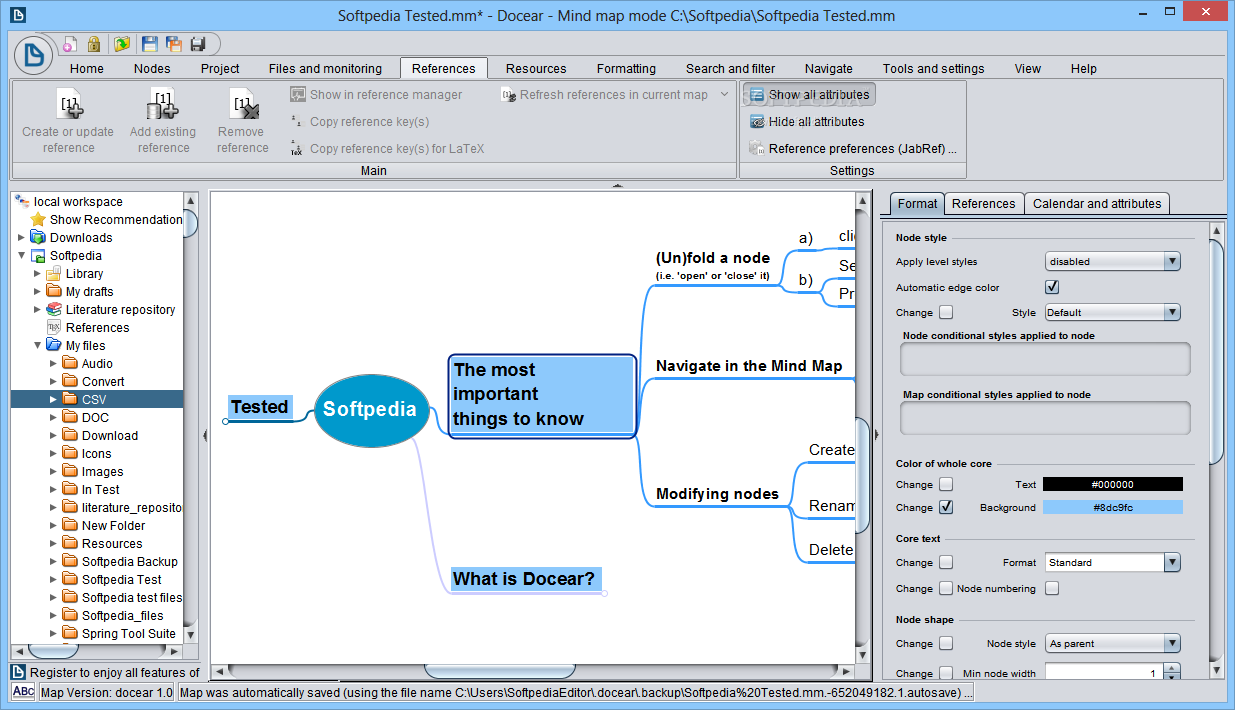Click the mind map horizontal scrollbar thumb
Viewport: 1235px width, 710px height.
coord(499,671)
